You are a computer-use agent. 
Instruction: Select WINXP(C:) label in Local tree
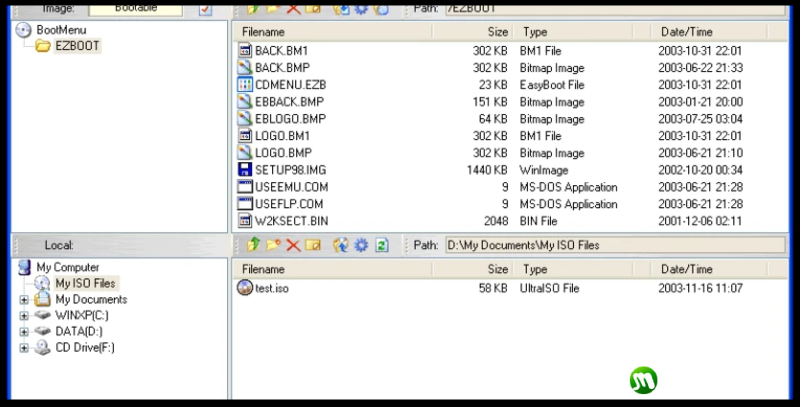[x=82, y=315]
